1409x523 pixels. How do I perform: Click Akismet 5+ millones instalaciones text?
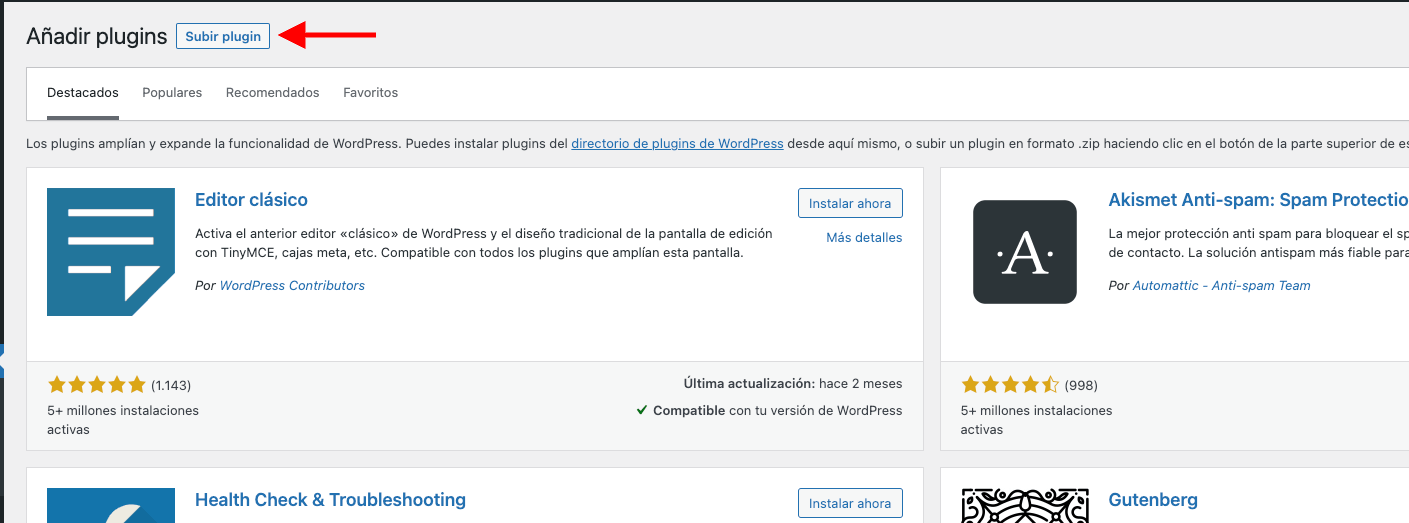[x=1036, y=420]
